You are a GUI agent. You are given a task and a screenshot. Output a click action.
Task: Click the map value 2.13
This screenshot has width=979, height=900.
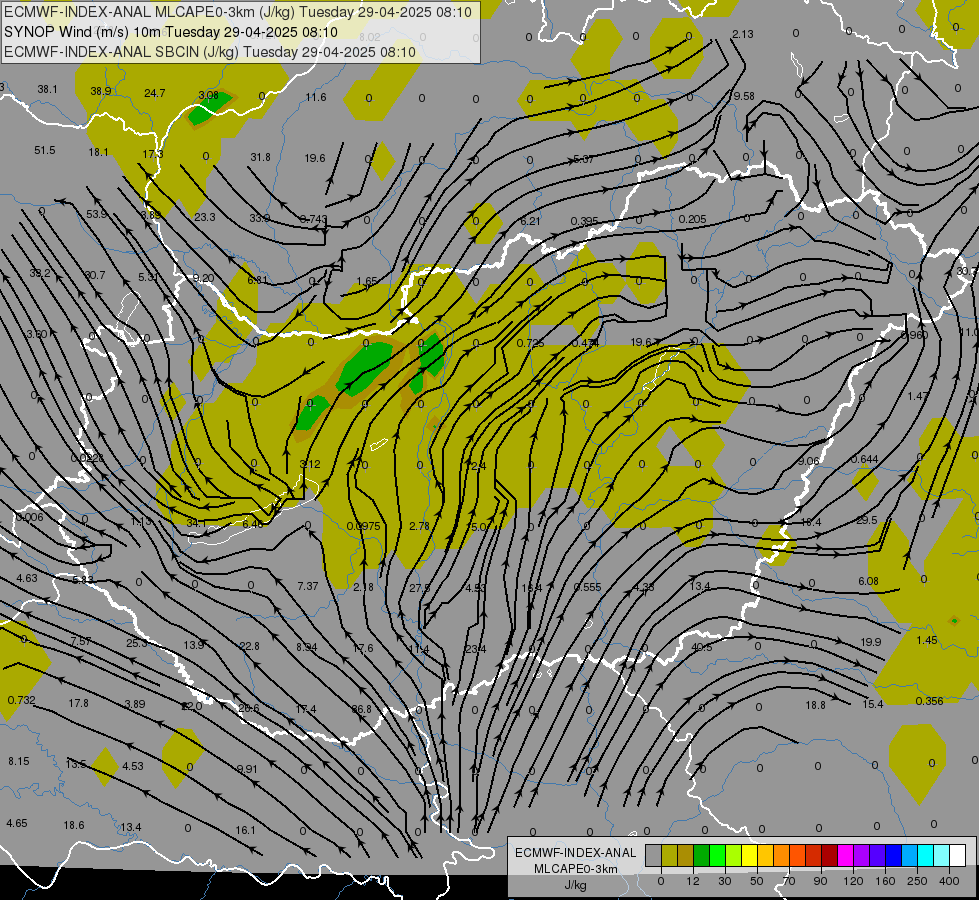[x=742, y=34]
